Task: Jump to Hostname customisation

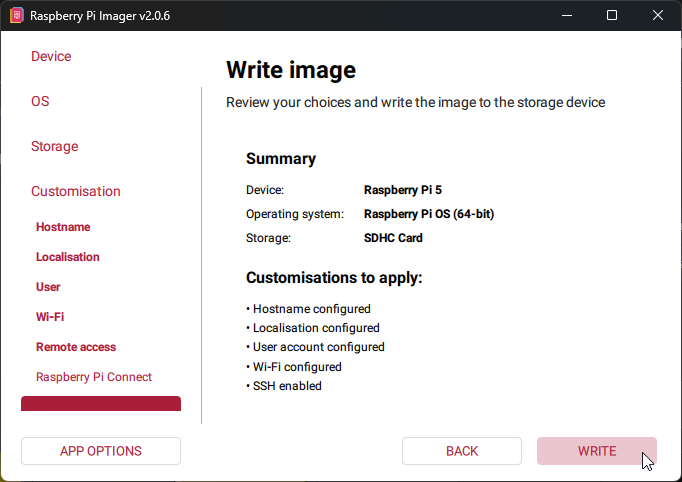Action: point(63,227)
